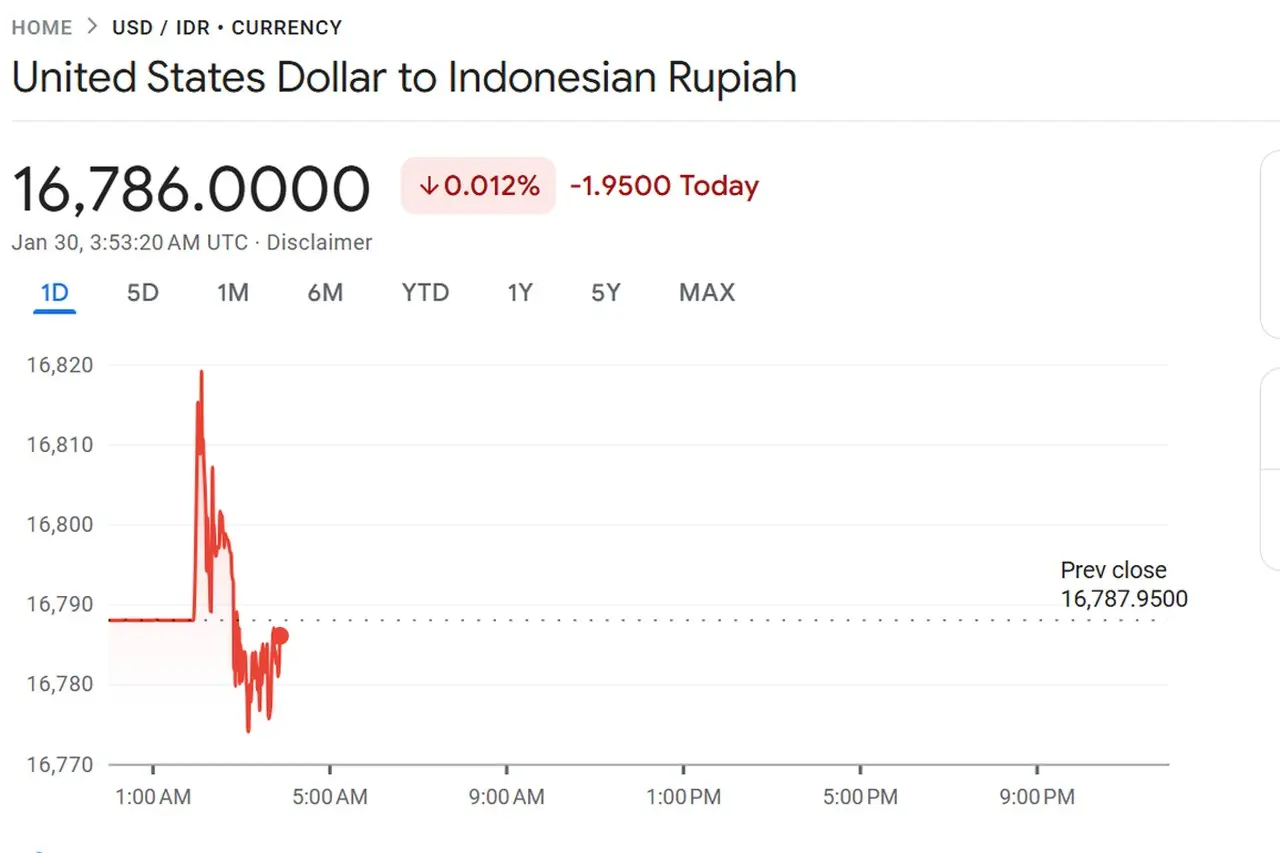Screen dimensions: 1280x853
Task: Click the Prev close 16,787.9500 label
Action: coord(1123,585)
